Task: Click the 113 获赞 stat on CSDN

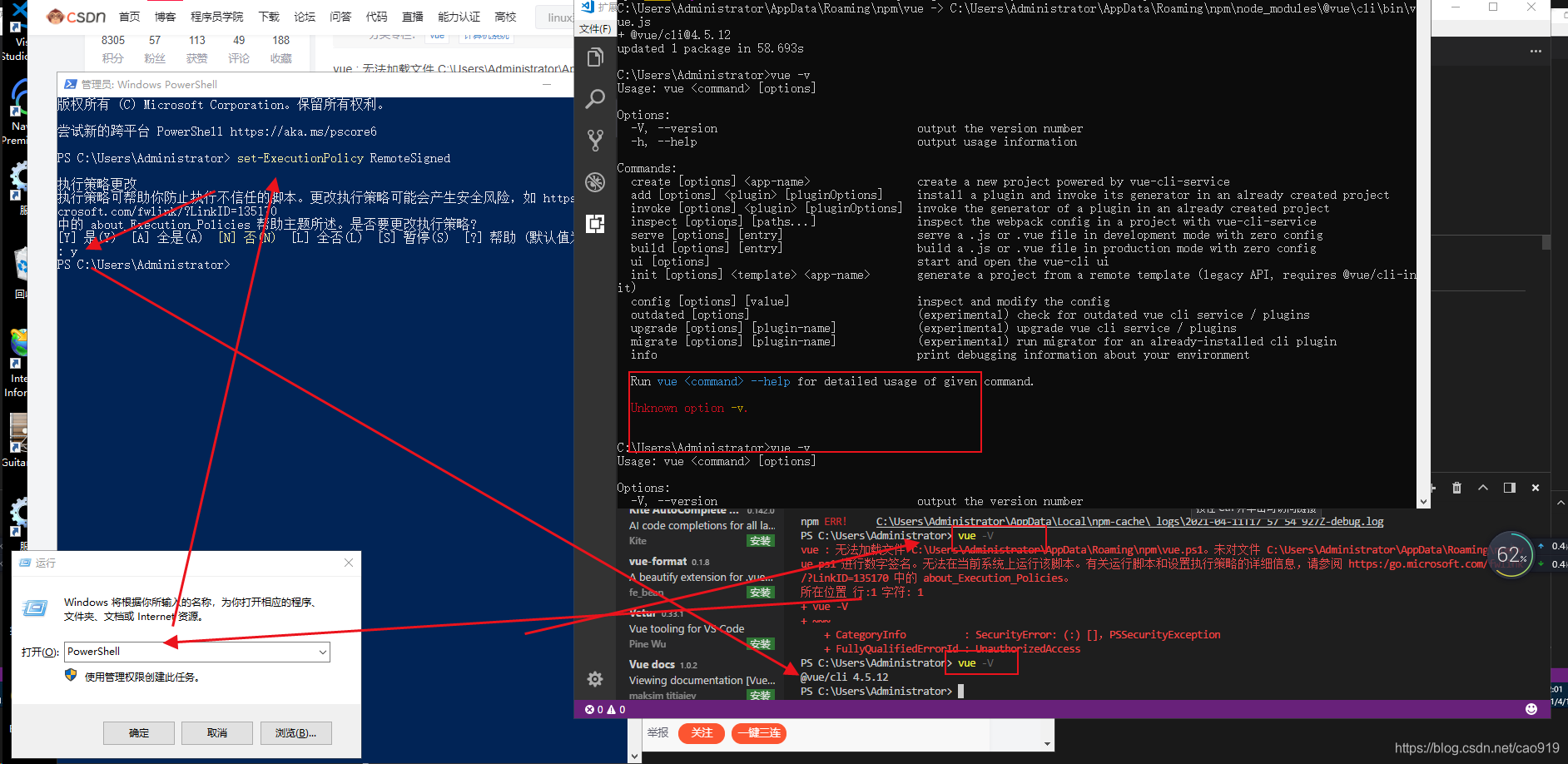Action: pos(197,49)
